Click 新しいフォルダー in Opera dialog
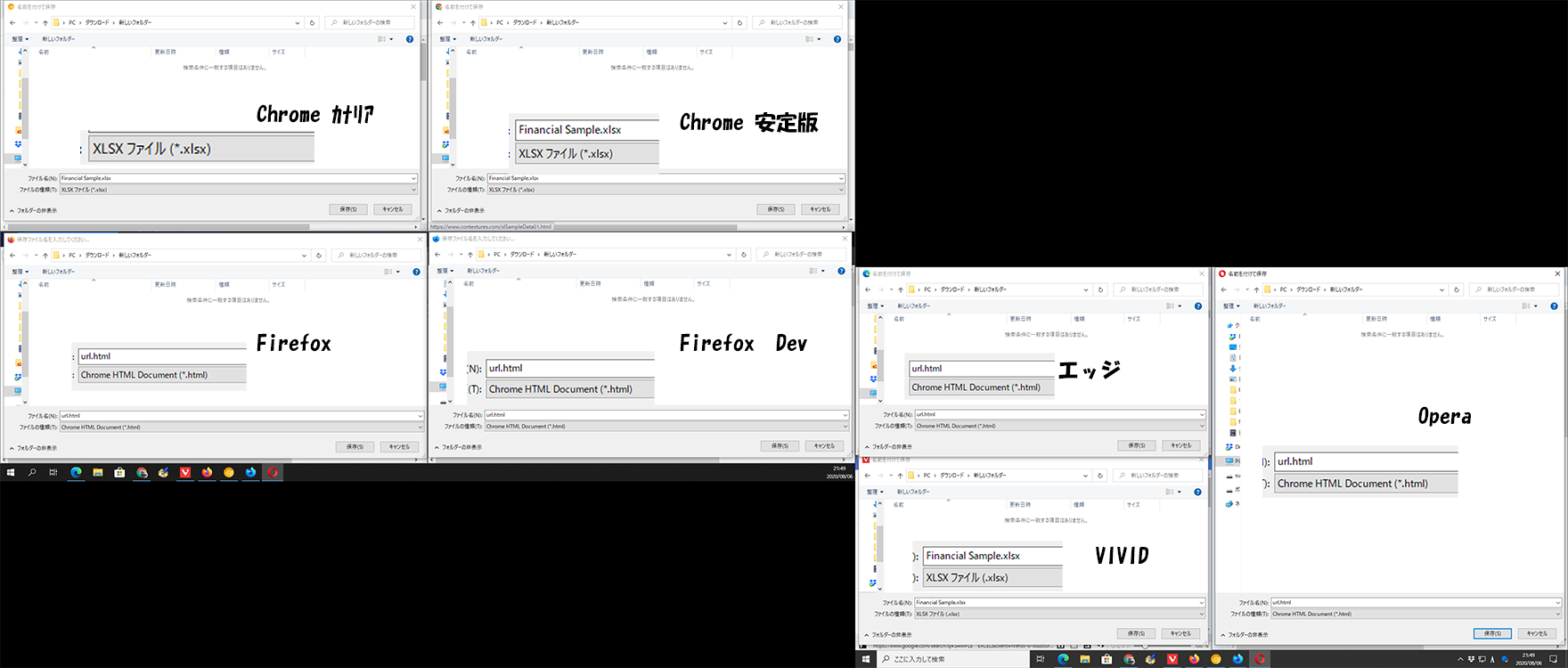The width and height of the screenshot is (1568, 668). pyautogui.click(x=1270, y=306)
